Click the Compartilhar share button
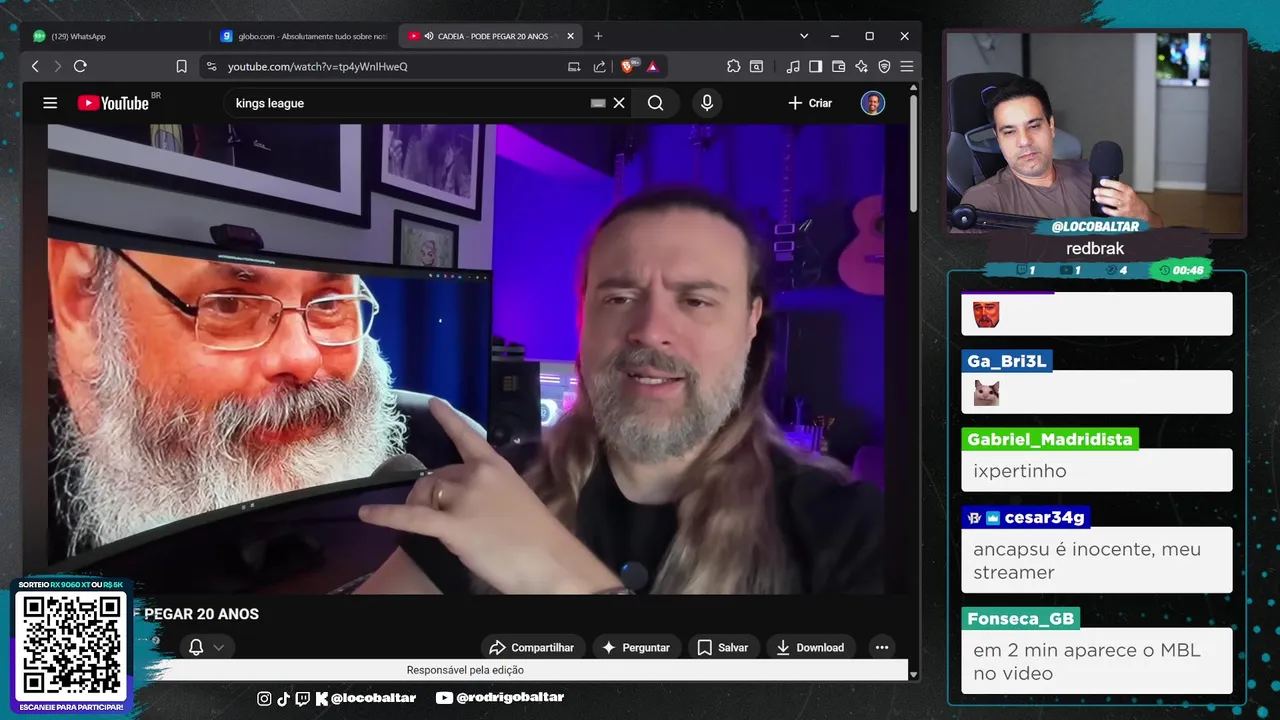The image size is (1280, 720). click(531, 647)
